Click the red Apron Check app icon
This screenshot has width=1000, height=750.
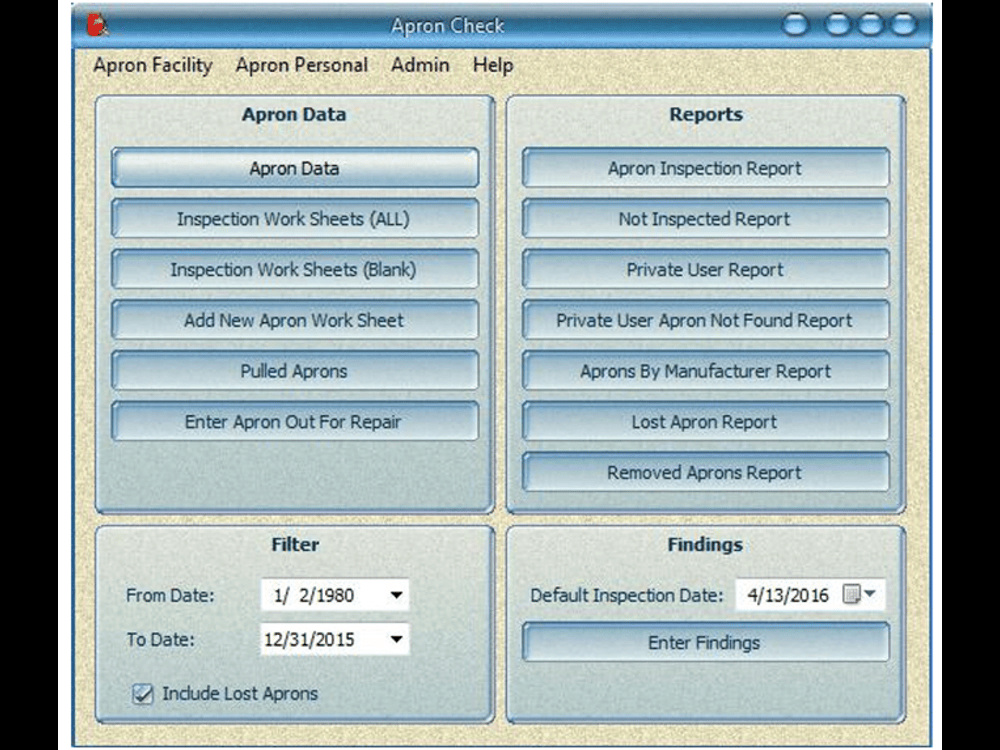(x=98, y=24)
